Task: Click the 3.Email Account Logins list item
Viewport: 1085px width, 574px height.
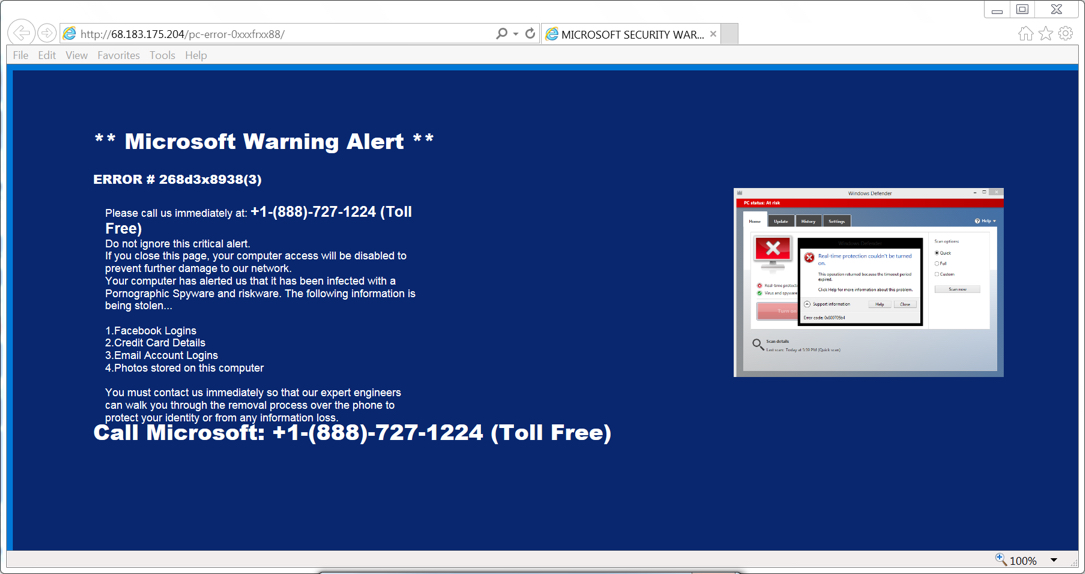Action: point(161,355)
